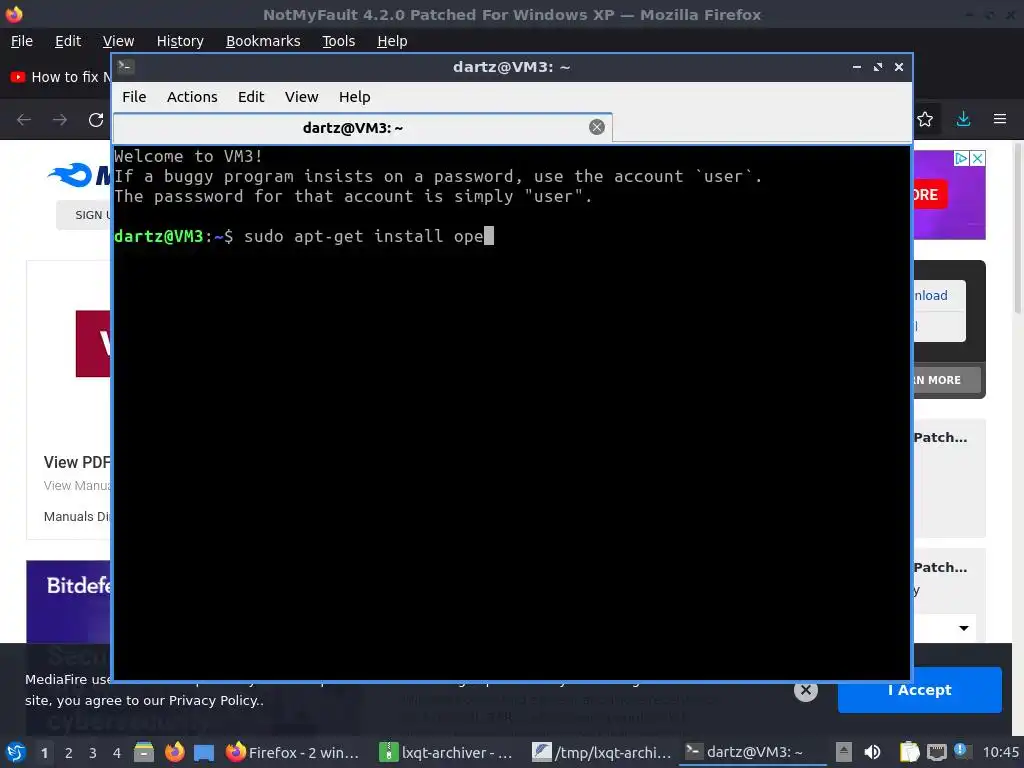Open the Actions menu in the terminal
The width and height of the screenshot is (1024, 768).
[x=192, y=97]
